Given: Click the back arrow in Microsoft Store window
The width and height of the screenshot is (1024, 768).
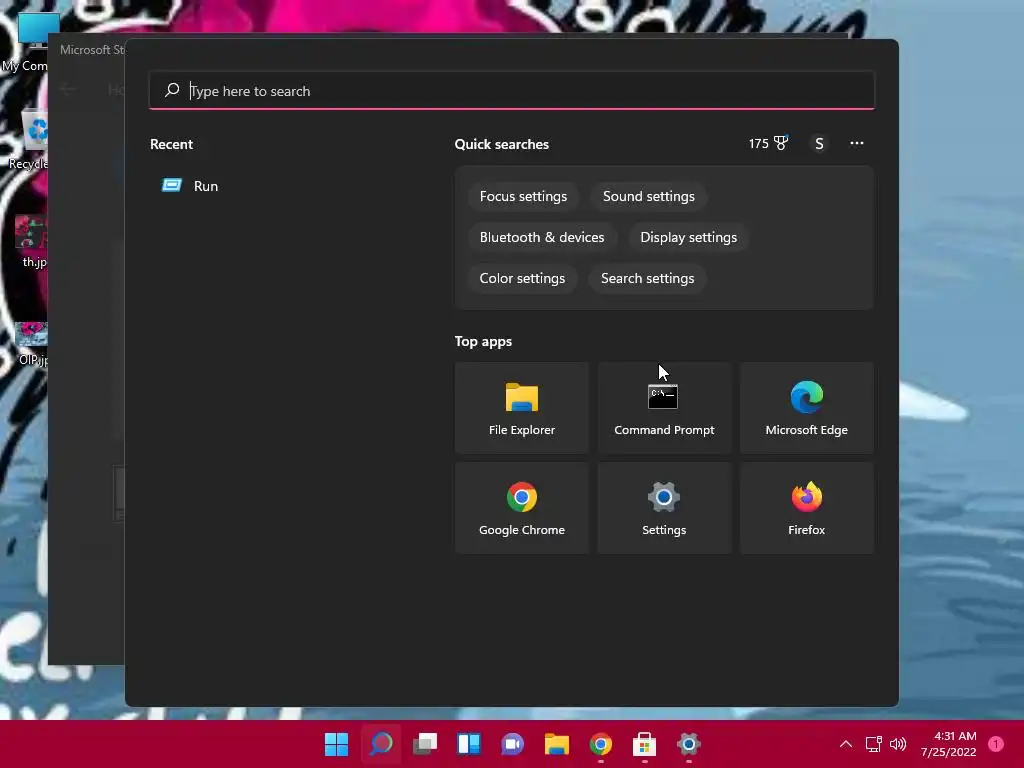Looking at the screenshot, I should 68,89.
